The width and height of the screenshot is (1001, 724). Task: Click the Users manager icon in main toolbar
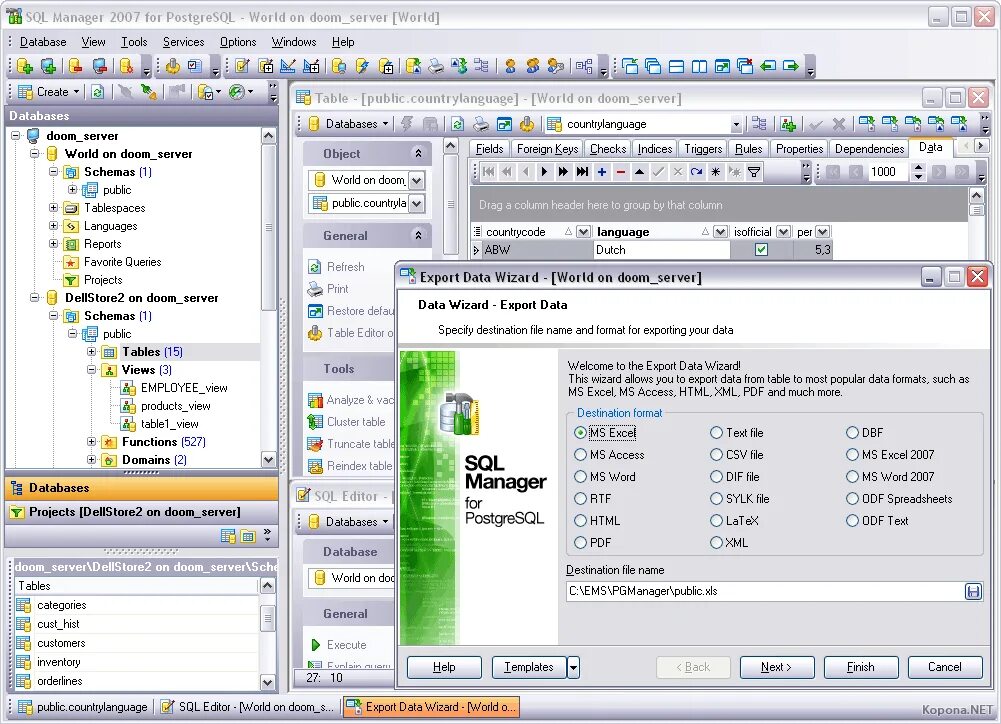click(x=510, y=66)
